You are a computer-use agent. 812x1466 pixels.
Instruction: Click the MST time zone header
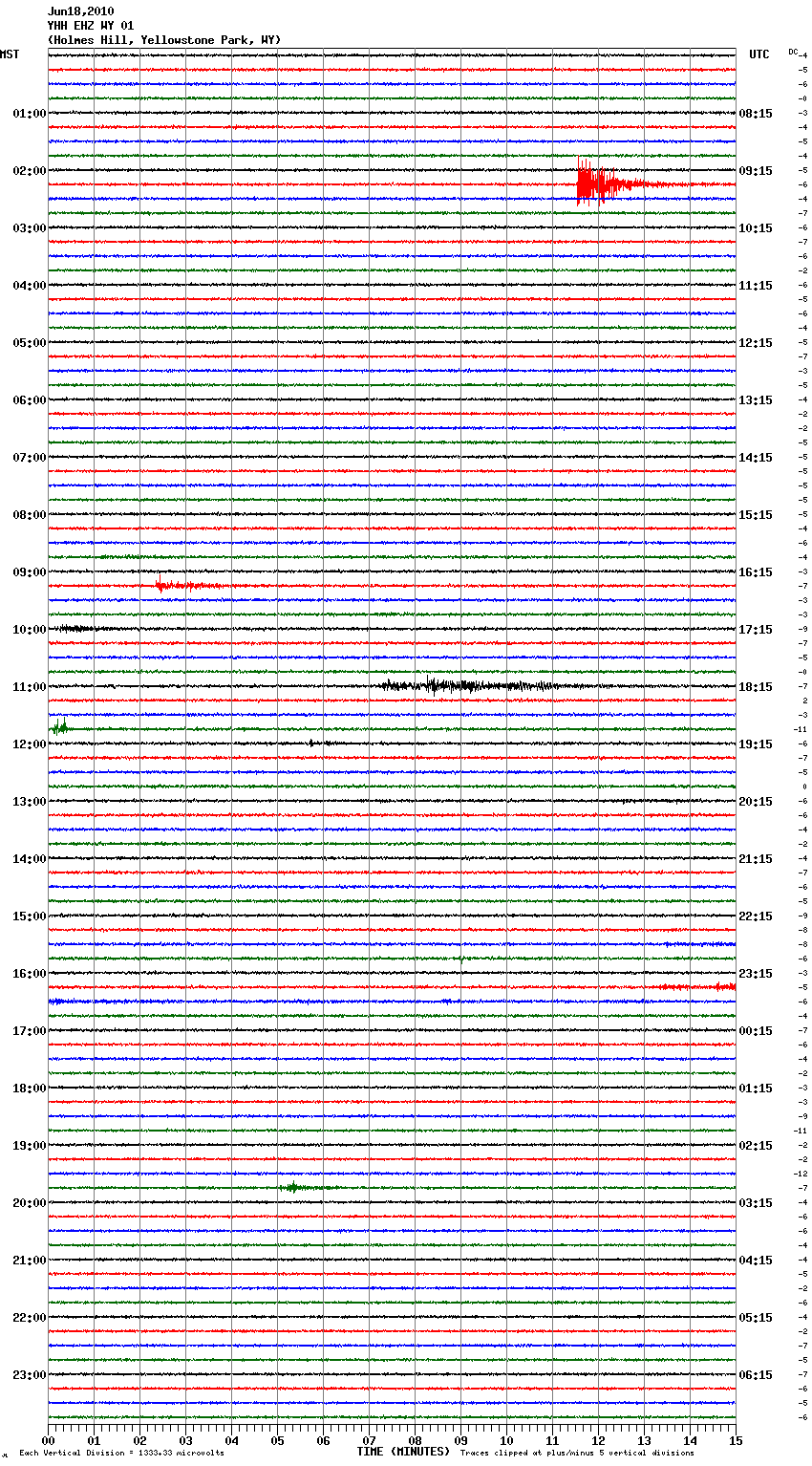point(10,54)
